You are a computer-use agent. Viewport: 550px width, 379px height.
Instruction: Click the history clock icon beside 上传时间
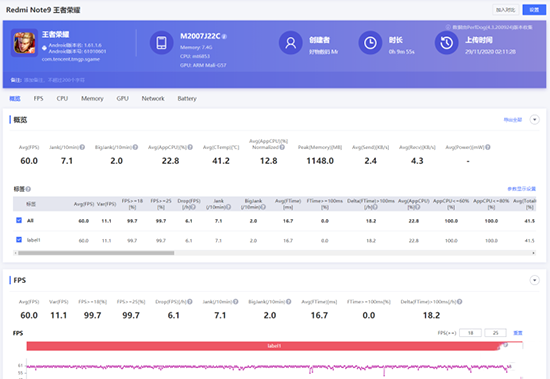447,43
